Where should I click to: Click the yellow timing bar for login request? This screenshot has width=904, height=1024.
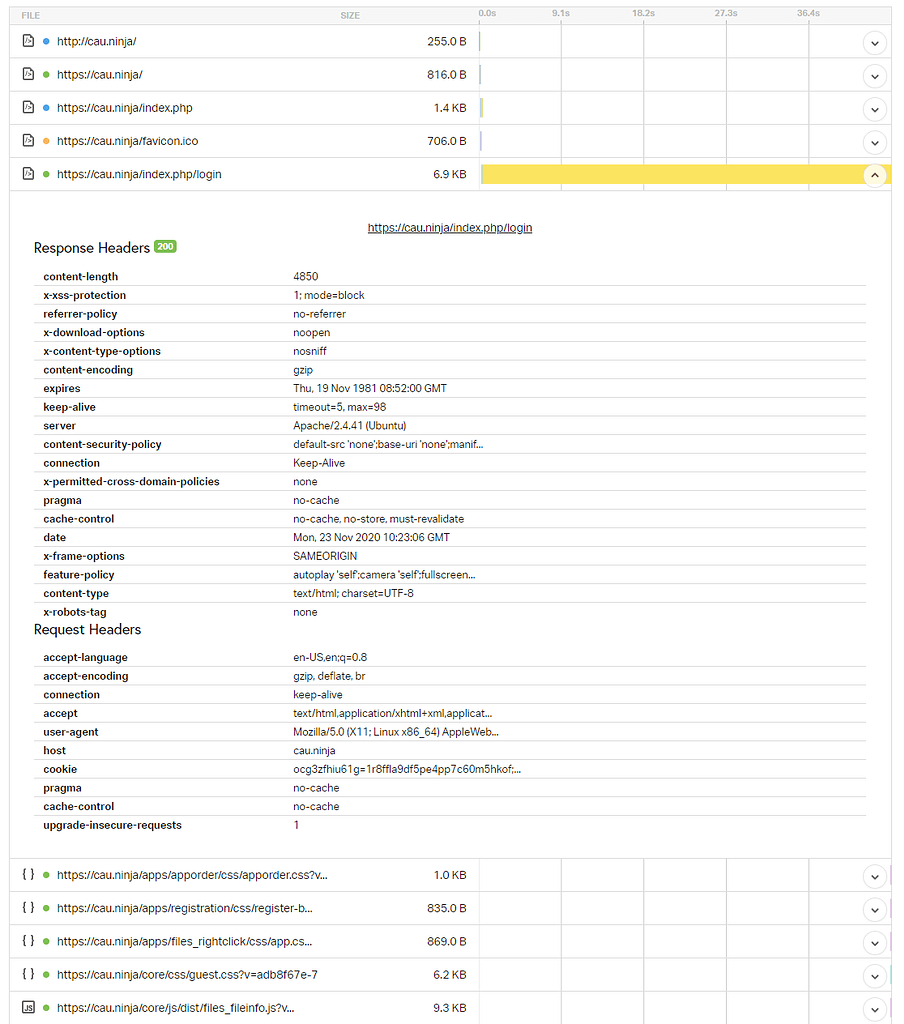670,174
